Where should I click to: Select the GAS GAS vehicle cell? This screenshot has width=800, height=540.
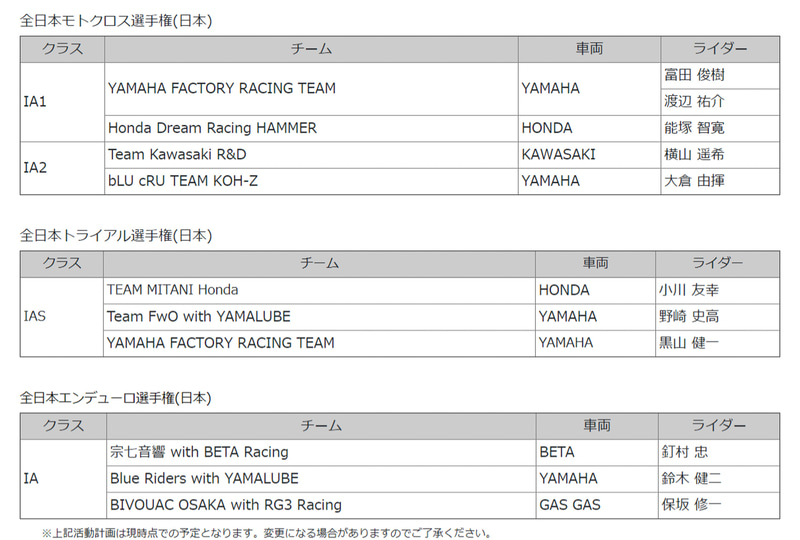(569, 505)
